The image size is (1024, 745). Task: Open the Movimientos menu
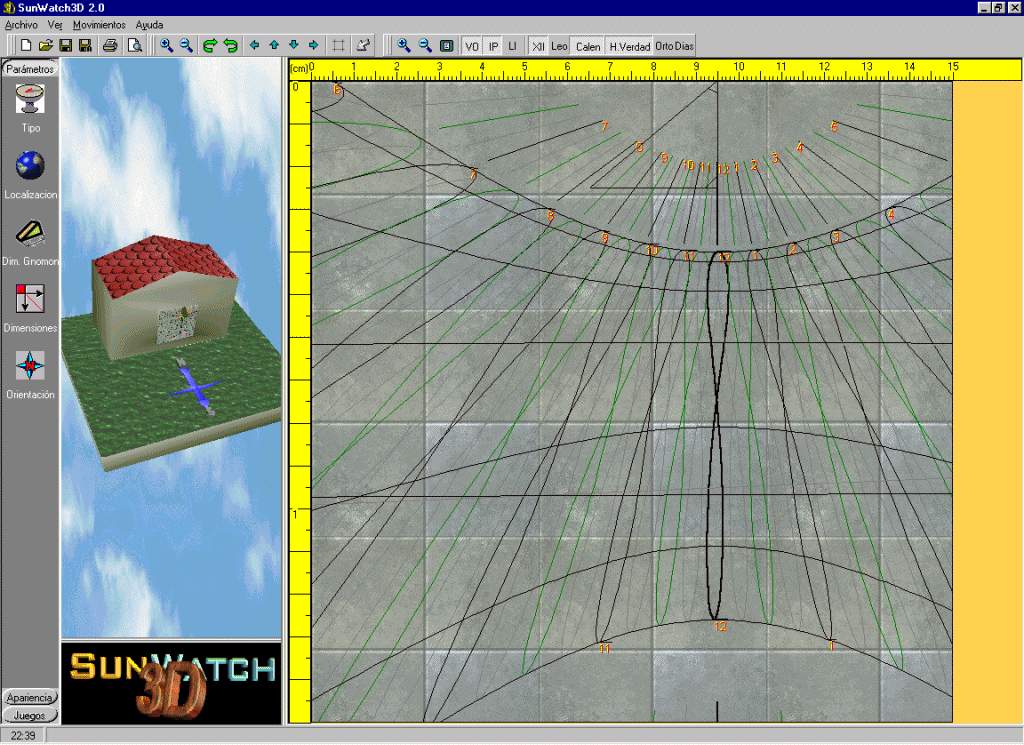click(x=99, y=24)
